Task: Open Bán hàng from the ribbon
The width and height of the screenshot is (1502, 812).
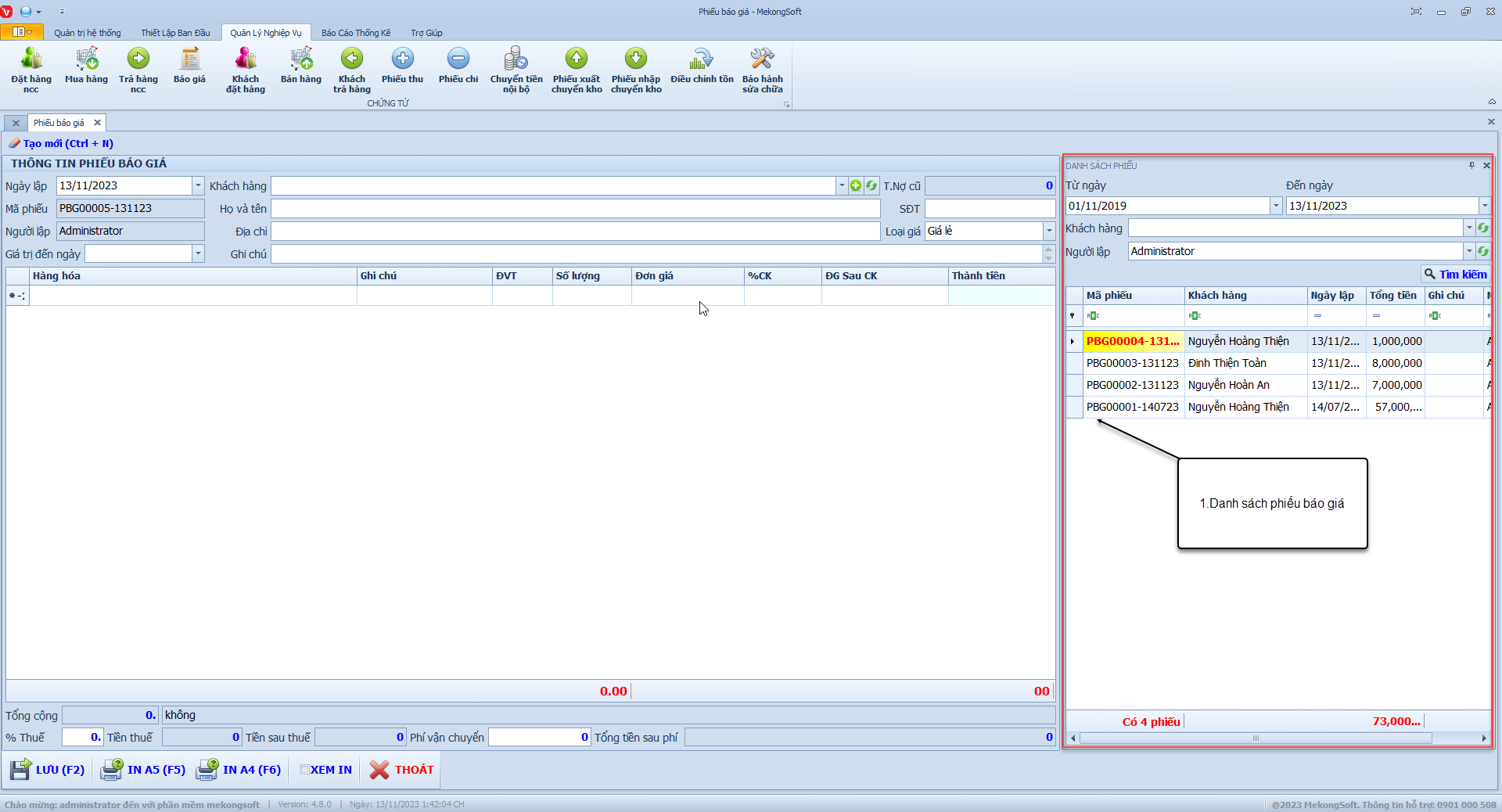Action: [x=301, y=59]
